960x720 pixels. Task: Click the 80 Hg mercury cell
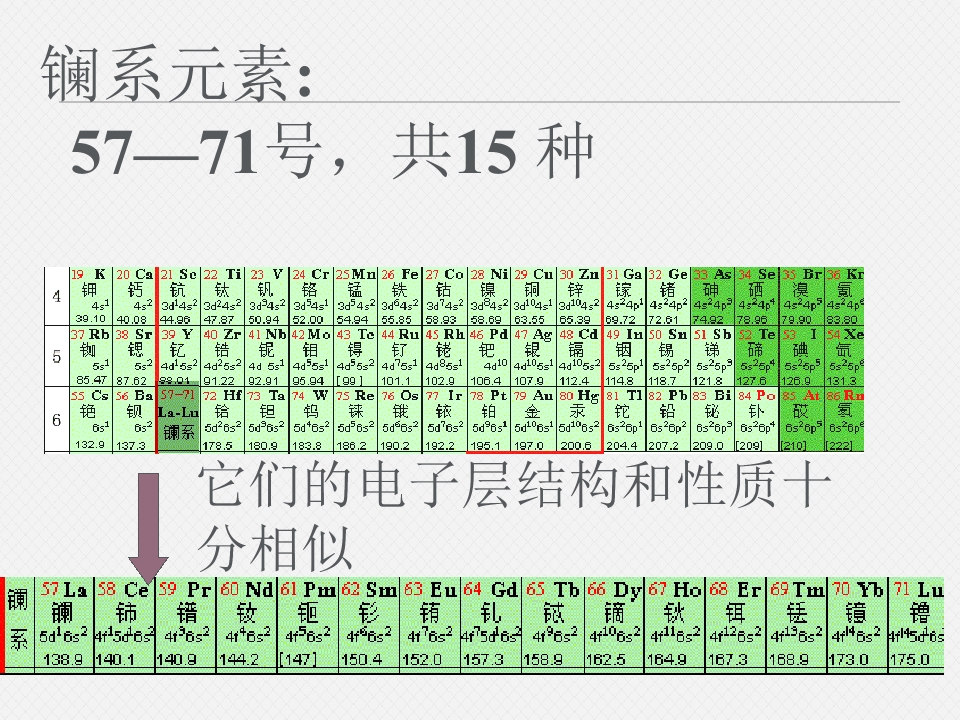pyautogui.click(x=579, y=420)
